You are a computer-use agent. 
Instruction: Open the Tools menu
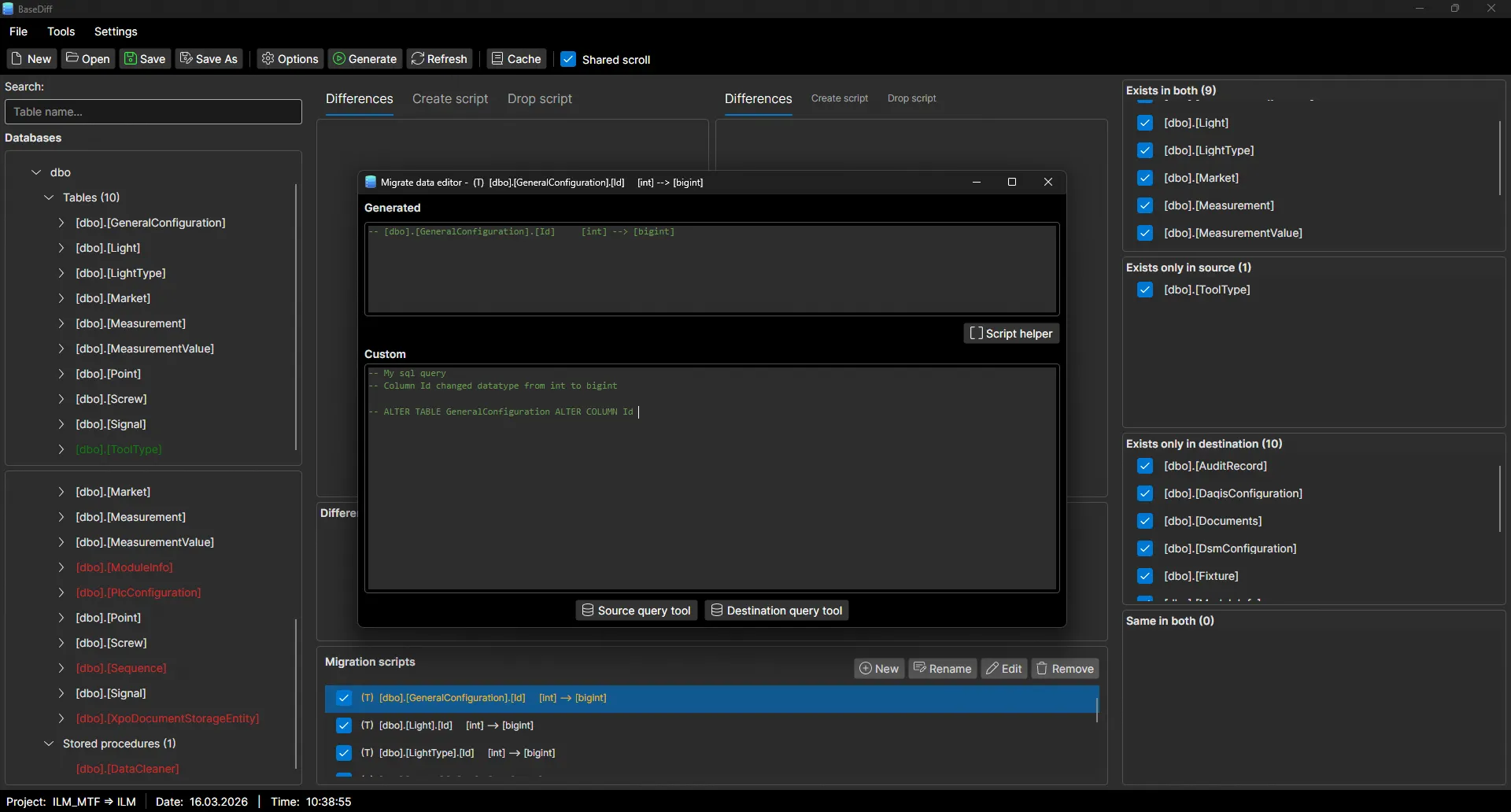[61, 31]
